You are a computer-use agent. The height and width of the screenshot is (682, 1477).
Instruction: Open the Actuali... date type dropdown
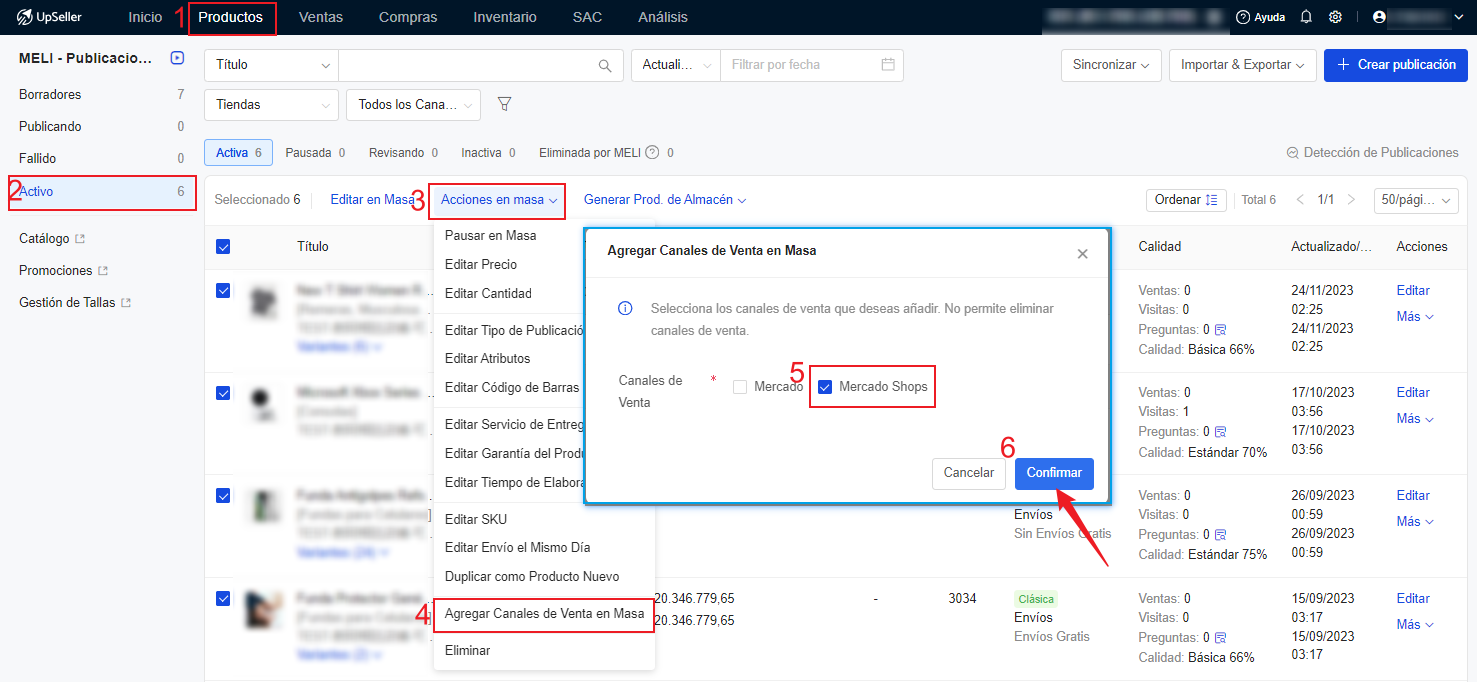tap(676, 65)
